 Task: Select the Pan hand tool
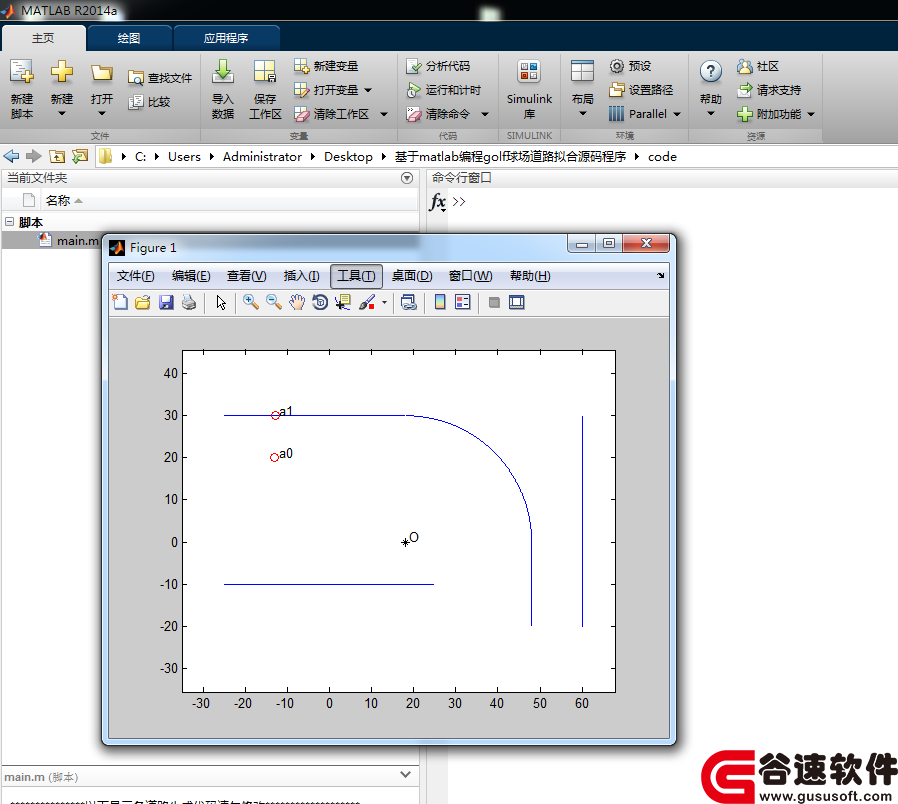tap(297, 302)
